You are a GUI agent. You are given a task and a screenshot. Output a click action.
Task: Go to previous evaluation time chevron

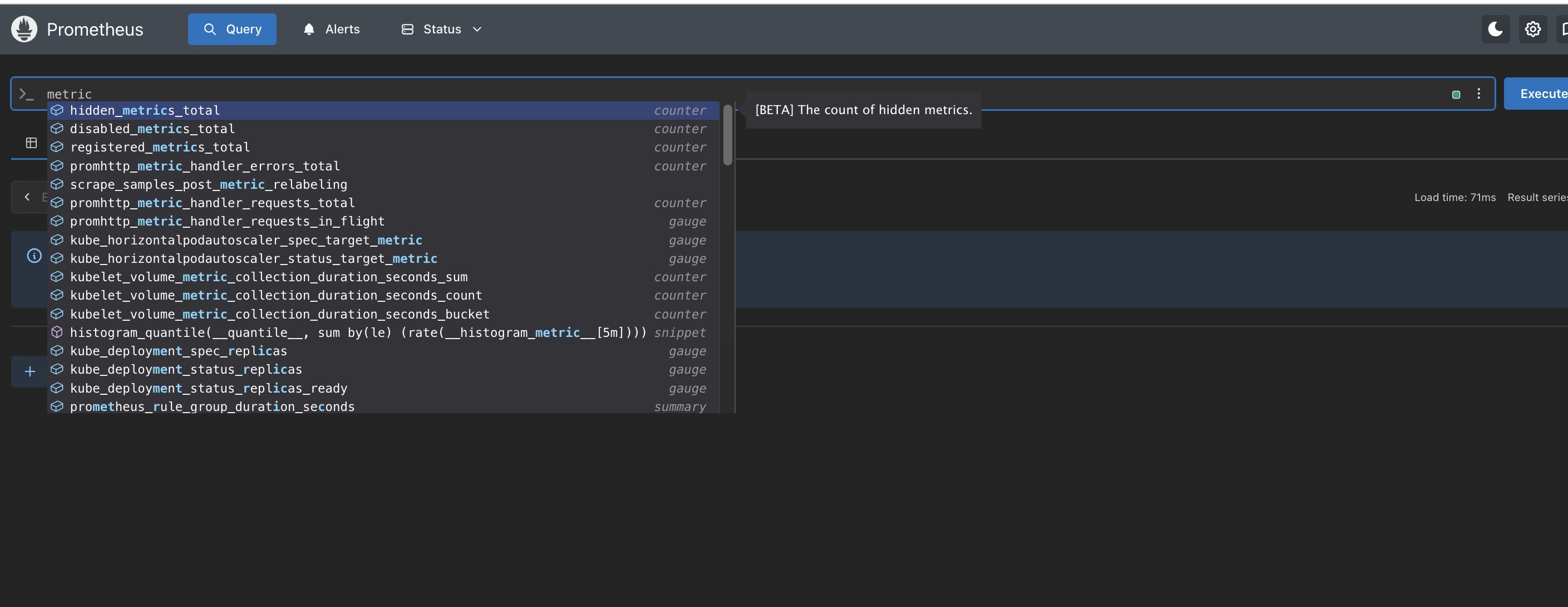[x=27, y=197]
